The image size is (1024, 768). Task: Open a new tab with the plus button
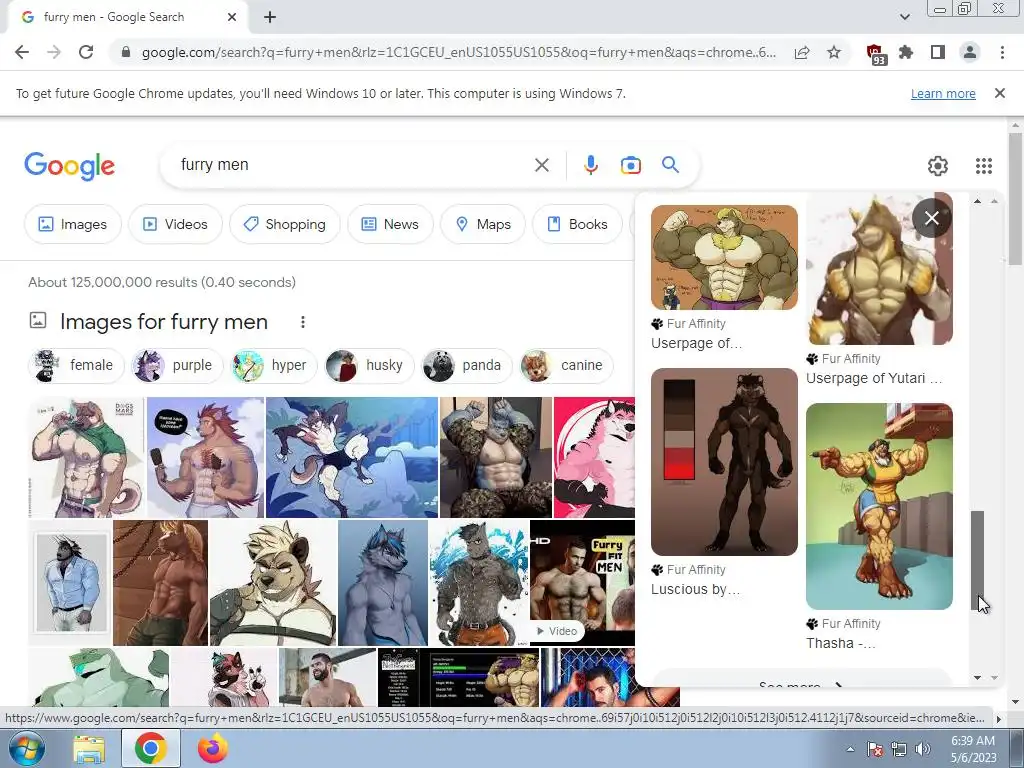click(270, 17)
